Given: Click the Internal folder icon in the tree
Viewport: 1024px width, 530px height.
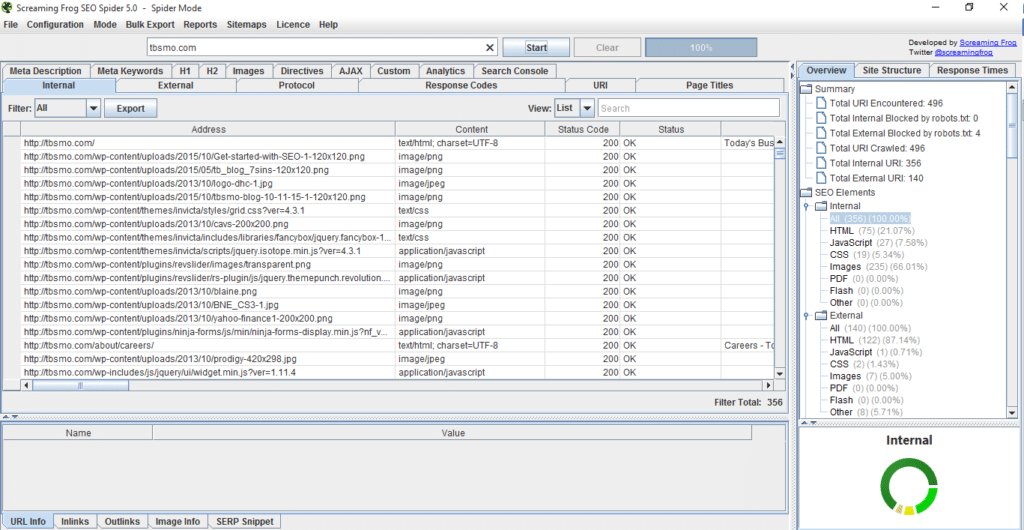Looking at the screenshot, I should click(822, 206).
